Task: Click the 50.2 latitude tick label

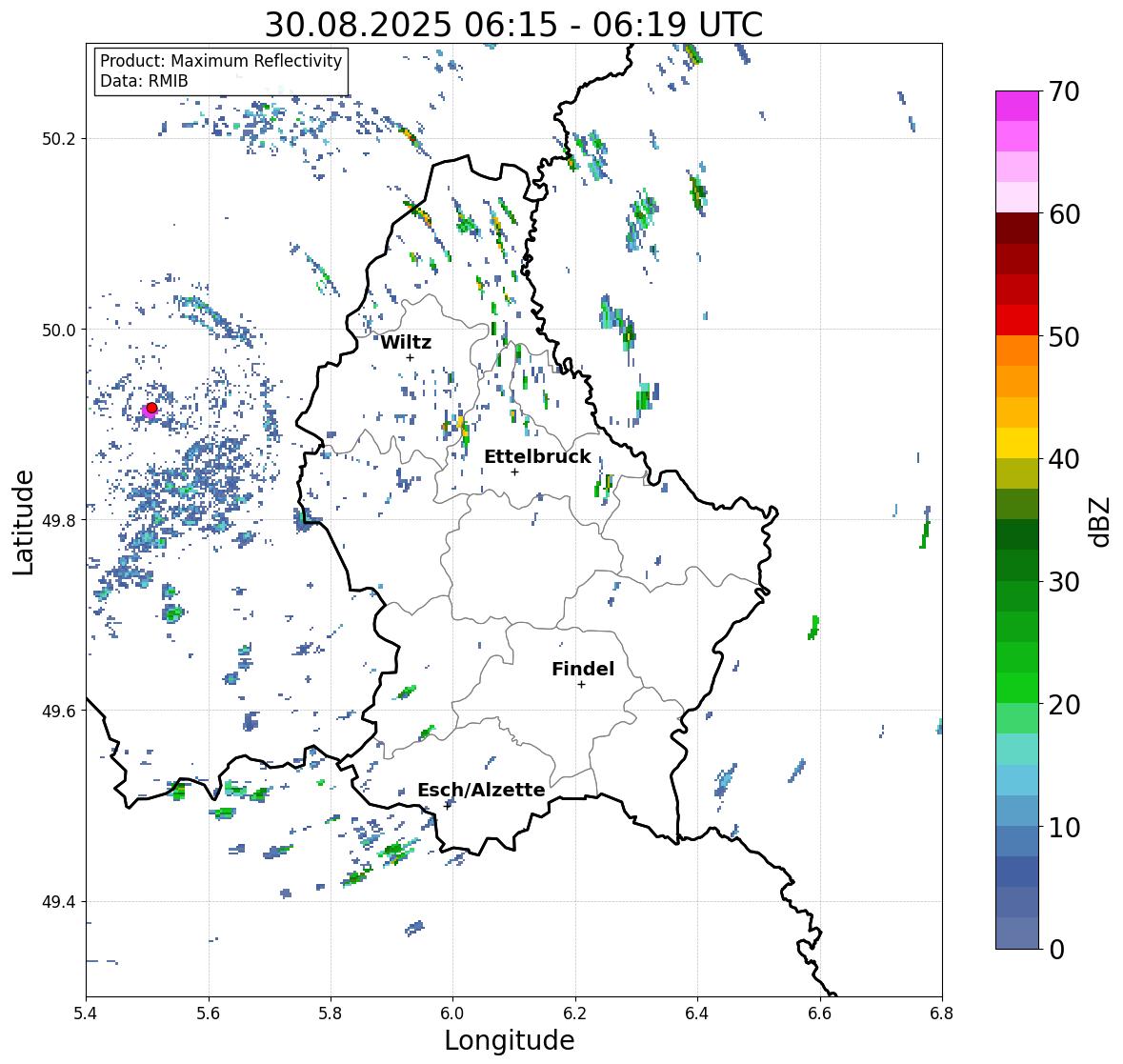Action: (60, 139)
